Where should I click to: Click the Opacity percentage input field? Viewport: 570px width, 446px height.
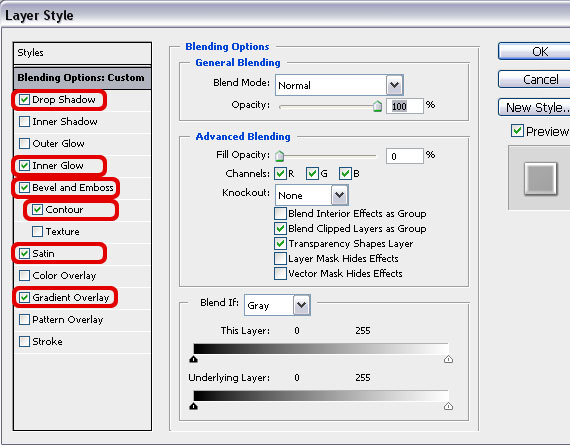(405, 106)
